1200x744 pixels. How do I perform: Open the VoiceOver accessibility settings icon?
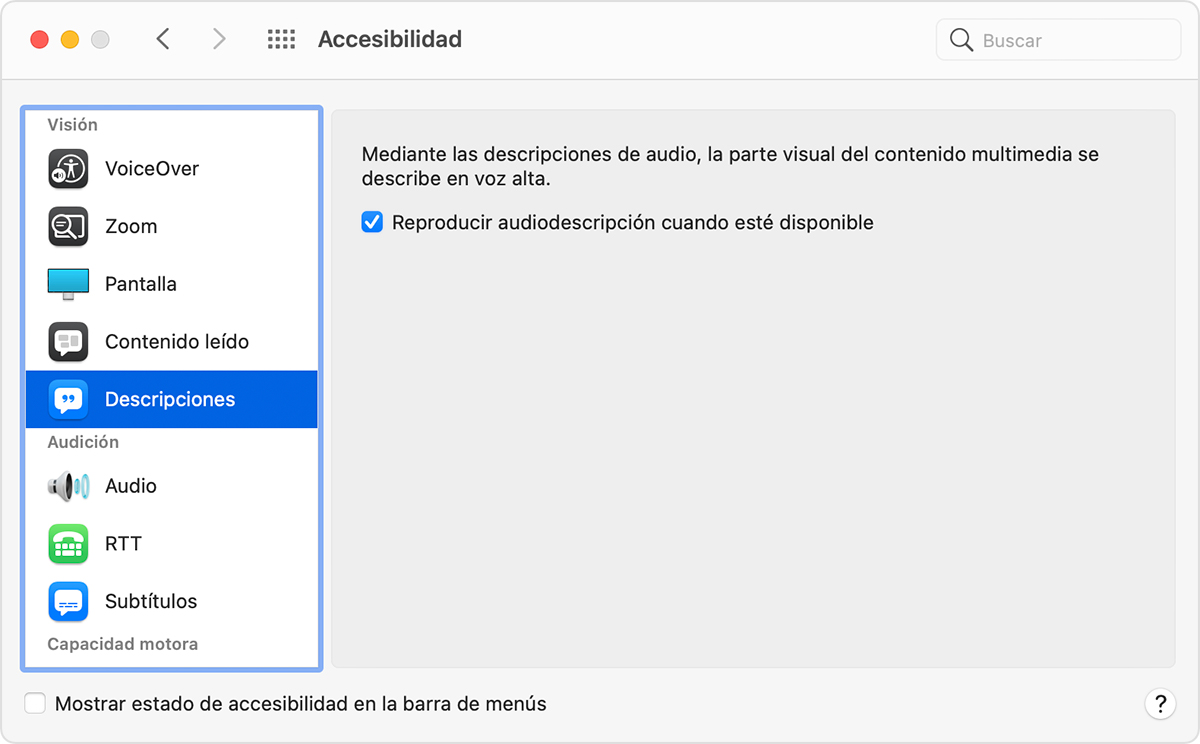(x=68, y=168)
